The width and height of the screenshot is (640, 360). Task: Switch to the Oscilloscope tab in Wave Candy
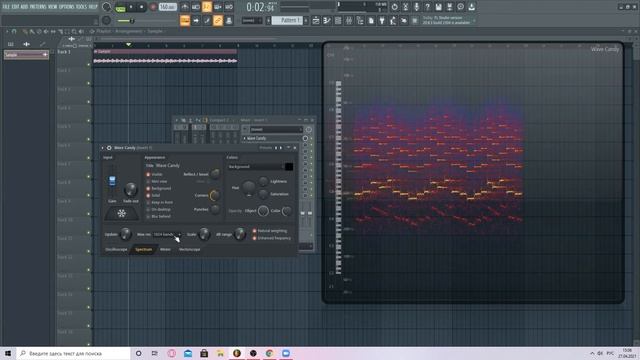pos(116,249)
